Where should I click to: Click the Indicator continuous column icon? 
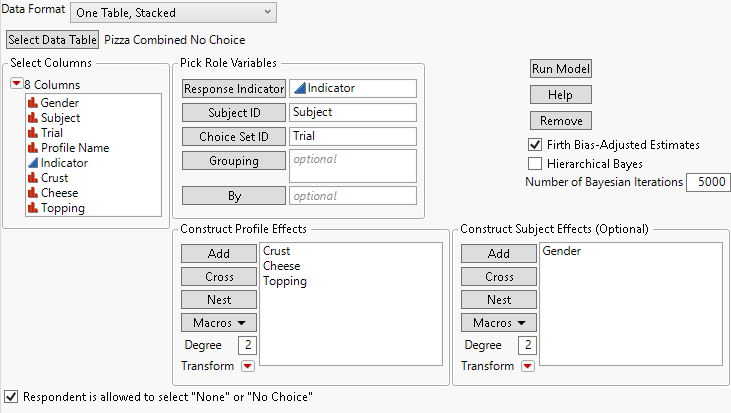point(33,162)
